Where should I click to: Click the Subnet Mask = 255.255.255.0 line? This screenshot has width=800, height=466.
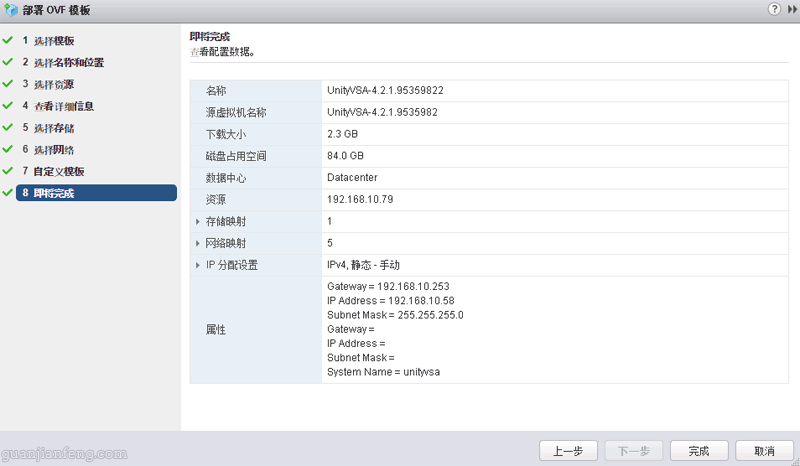click(x=395, y=315)
